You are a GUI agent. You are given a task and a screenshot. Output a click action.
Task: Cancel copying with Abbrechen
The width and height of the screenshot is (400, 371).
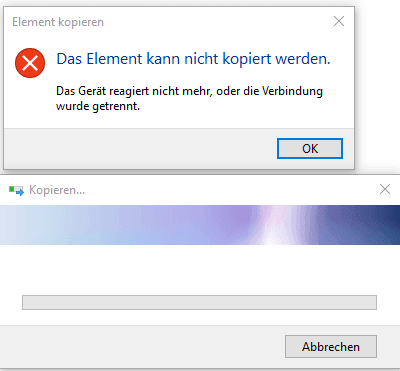(331, 347)
